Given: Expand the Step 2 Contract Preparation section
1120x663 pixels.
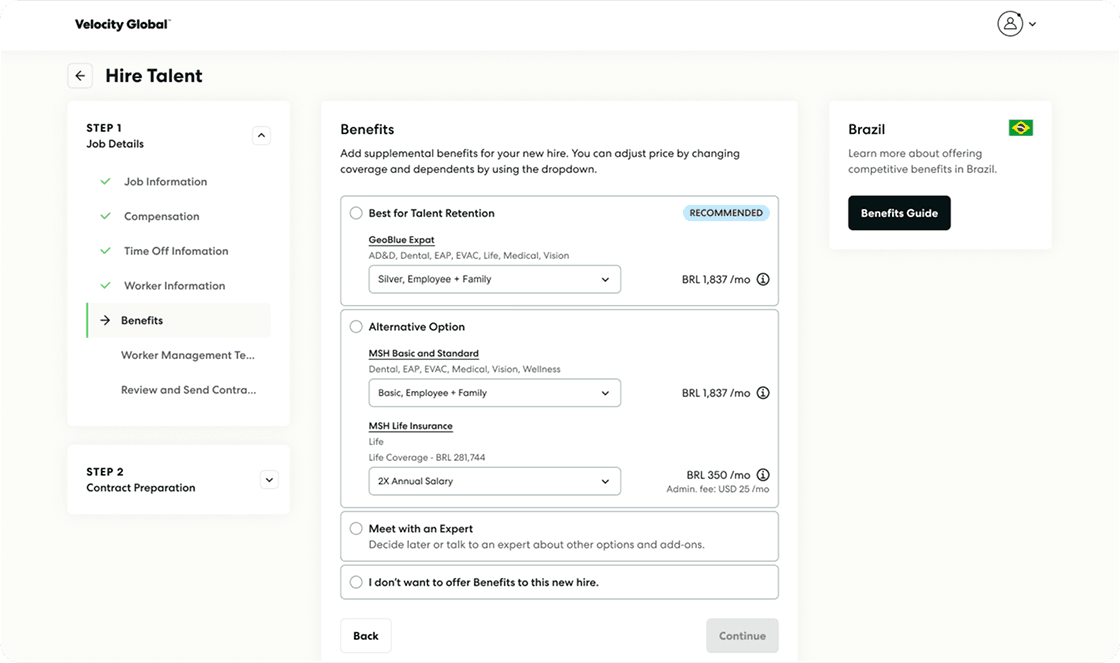Looking at the screenshot, I should 269,479.
